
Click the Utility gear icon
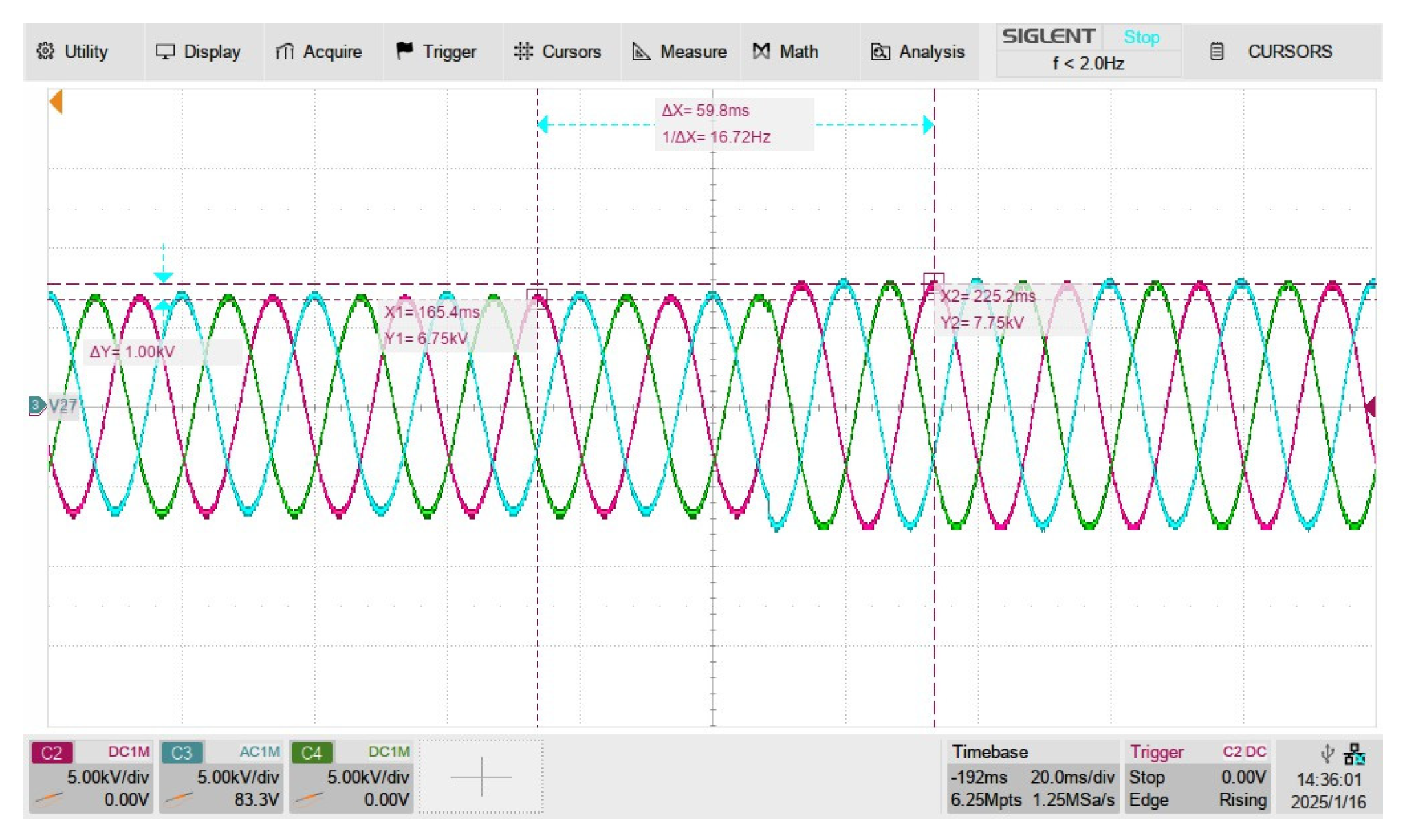pyautogui.click(x=45, y=52)
